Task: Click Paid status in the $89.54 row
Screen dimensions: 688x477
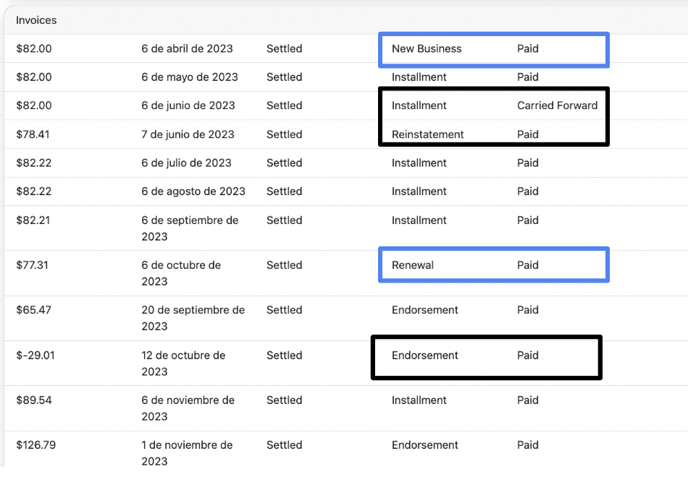Action: (x=527, y=400)
